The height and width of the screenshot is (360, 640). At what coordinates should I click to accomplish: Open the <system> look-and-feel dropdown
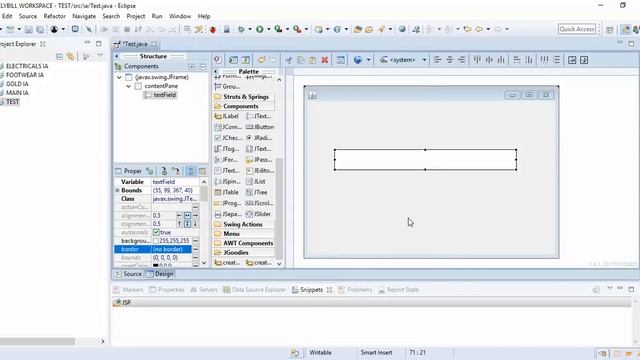(424, 60)
